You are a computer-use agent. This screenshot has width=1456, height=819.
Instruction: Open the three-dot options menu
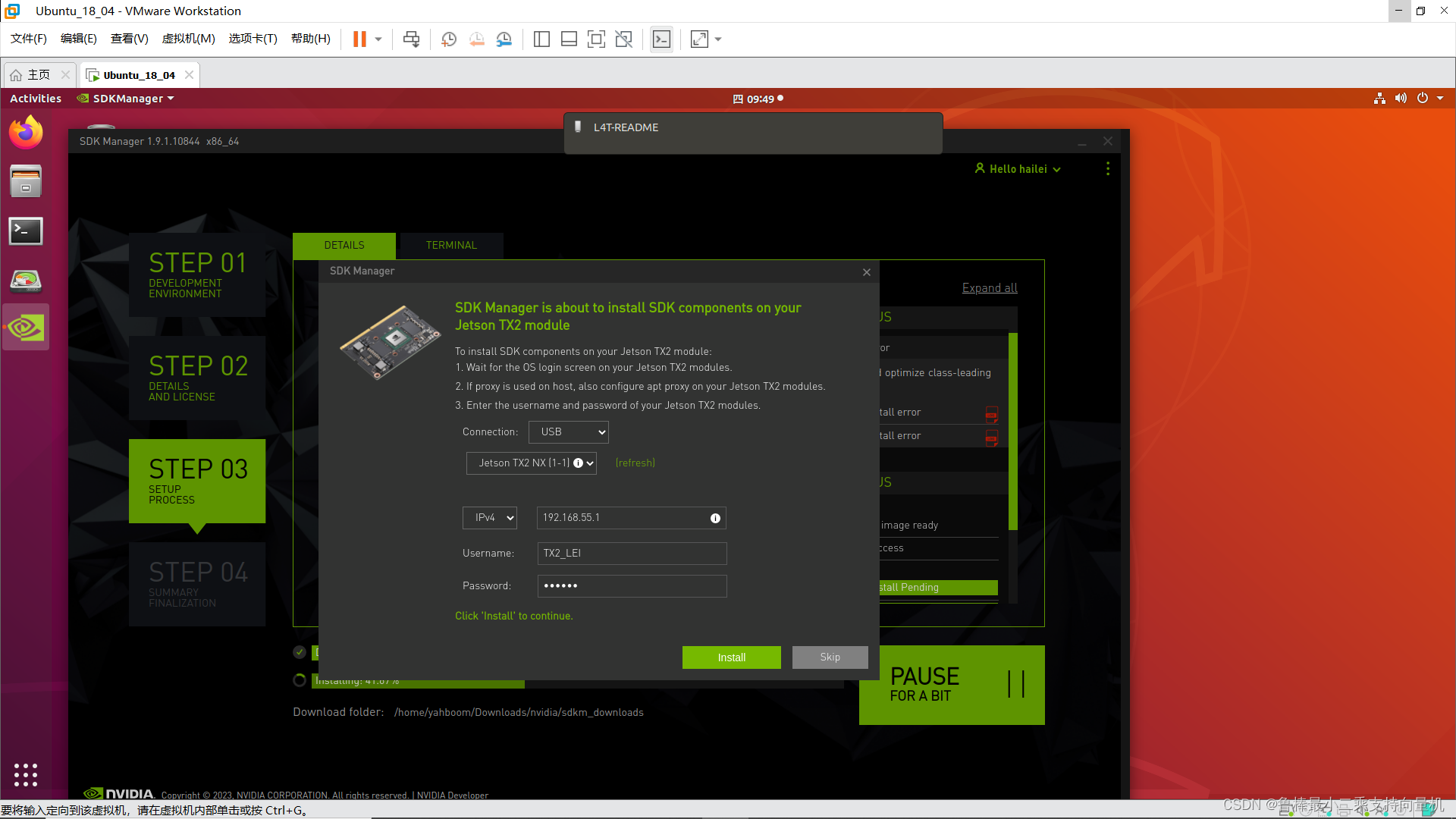[1108, 168]
